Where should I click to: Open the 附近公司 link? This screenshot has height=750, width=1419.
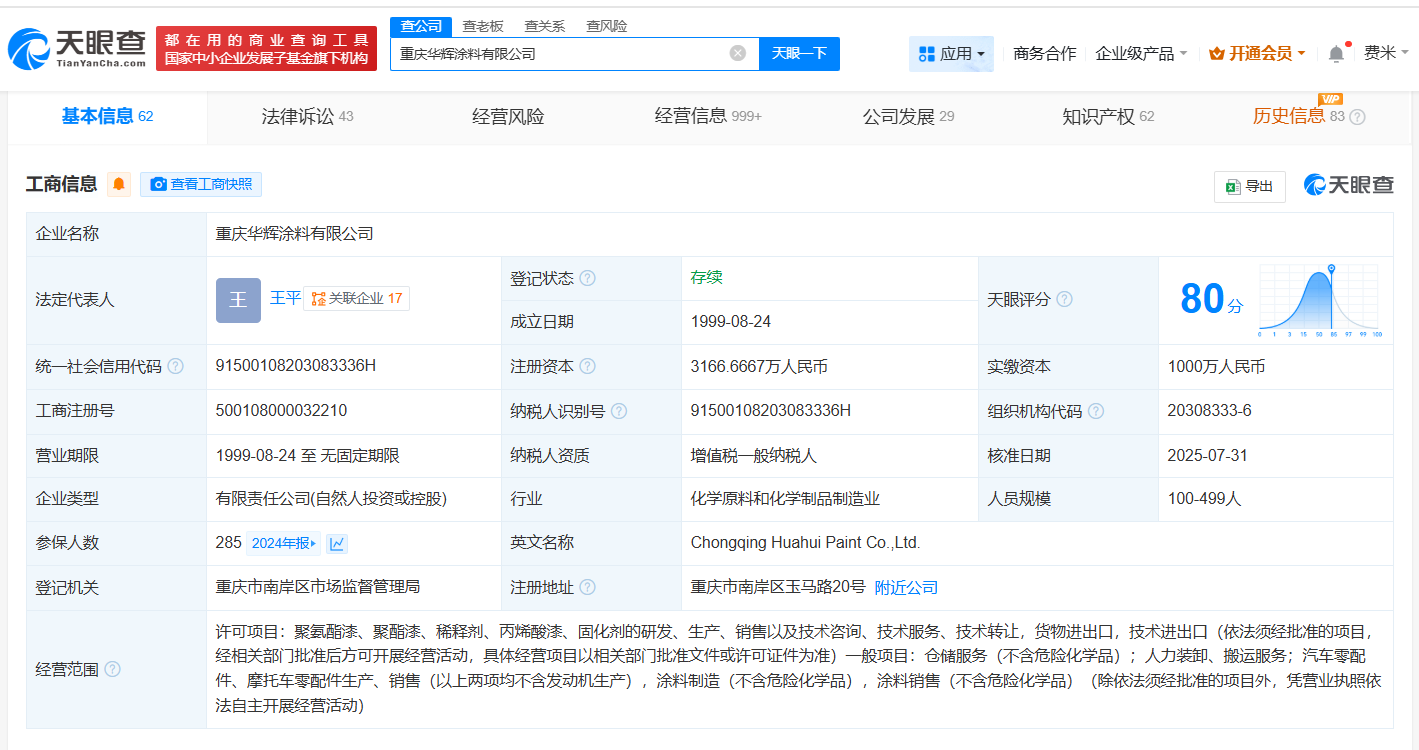[906, 587]
